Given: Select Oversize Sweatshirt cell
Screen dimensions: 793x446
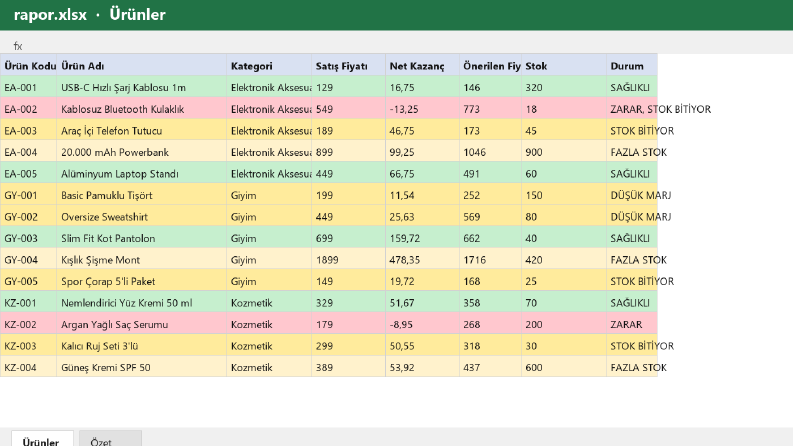Looking at the screenshot, I should [142, 216].
